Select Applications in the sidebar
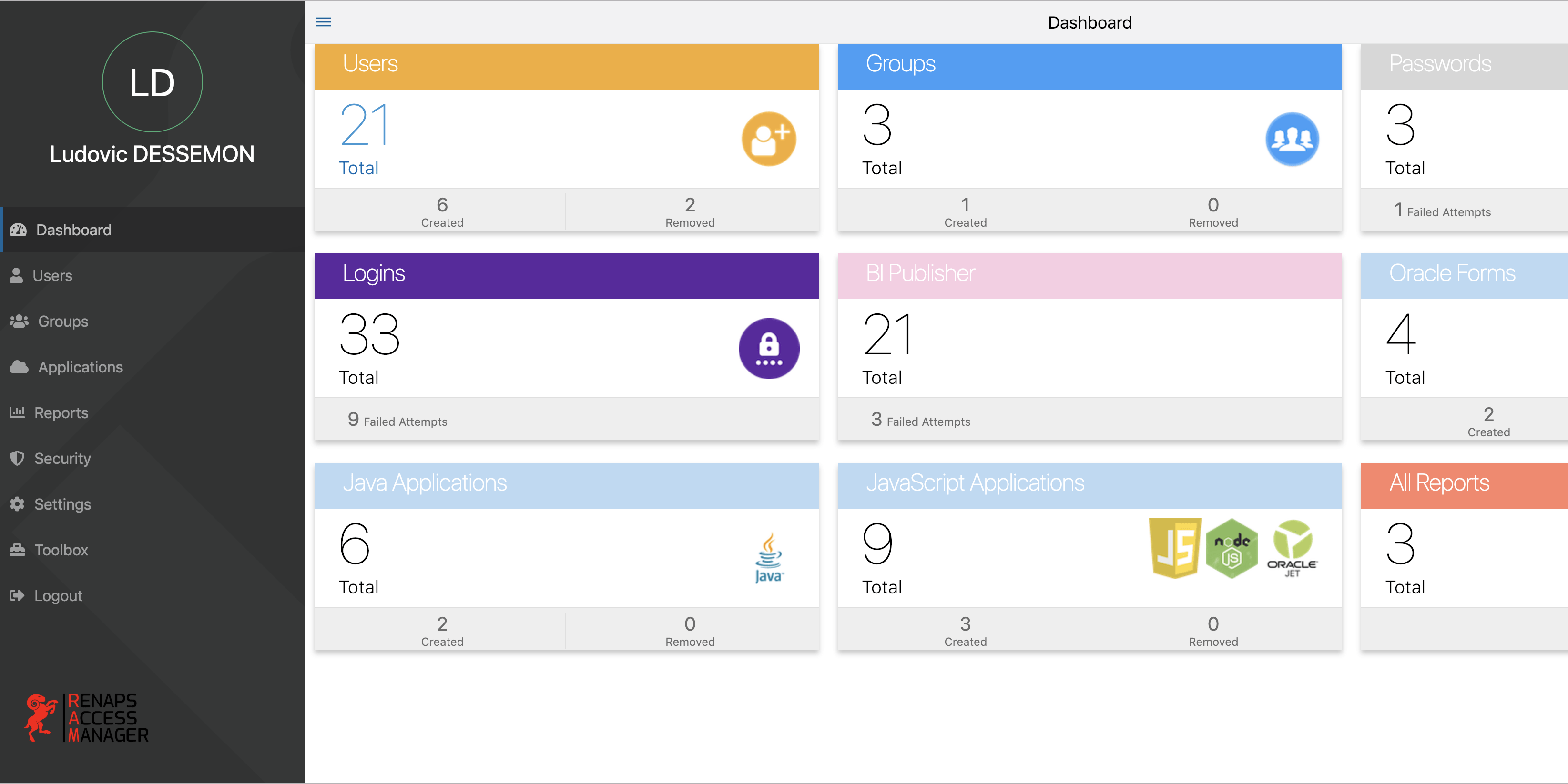Image resolution: width=1568 pixels, height=784 pixels. [81, 367]
